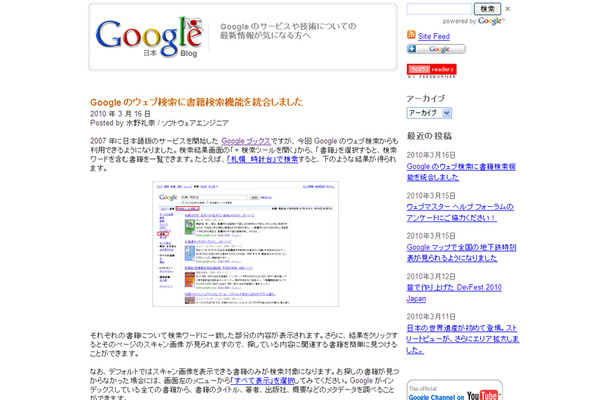Click the X beside the search button
Image resolution: width=610 pixels, height=400 pixels.
click(507, 9)
